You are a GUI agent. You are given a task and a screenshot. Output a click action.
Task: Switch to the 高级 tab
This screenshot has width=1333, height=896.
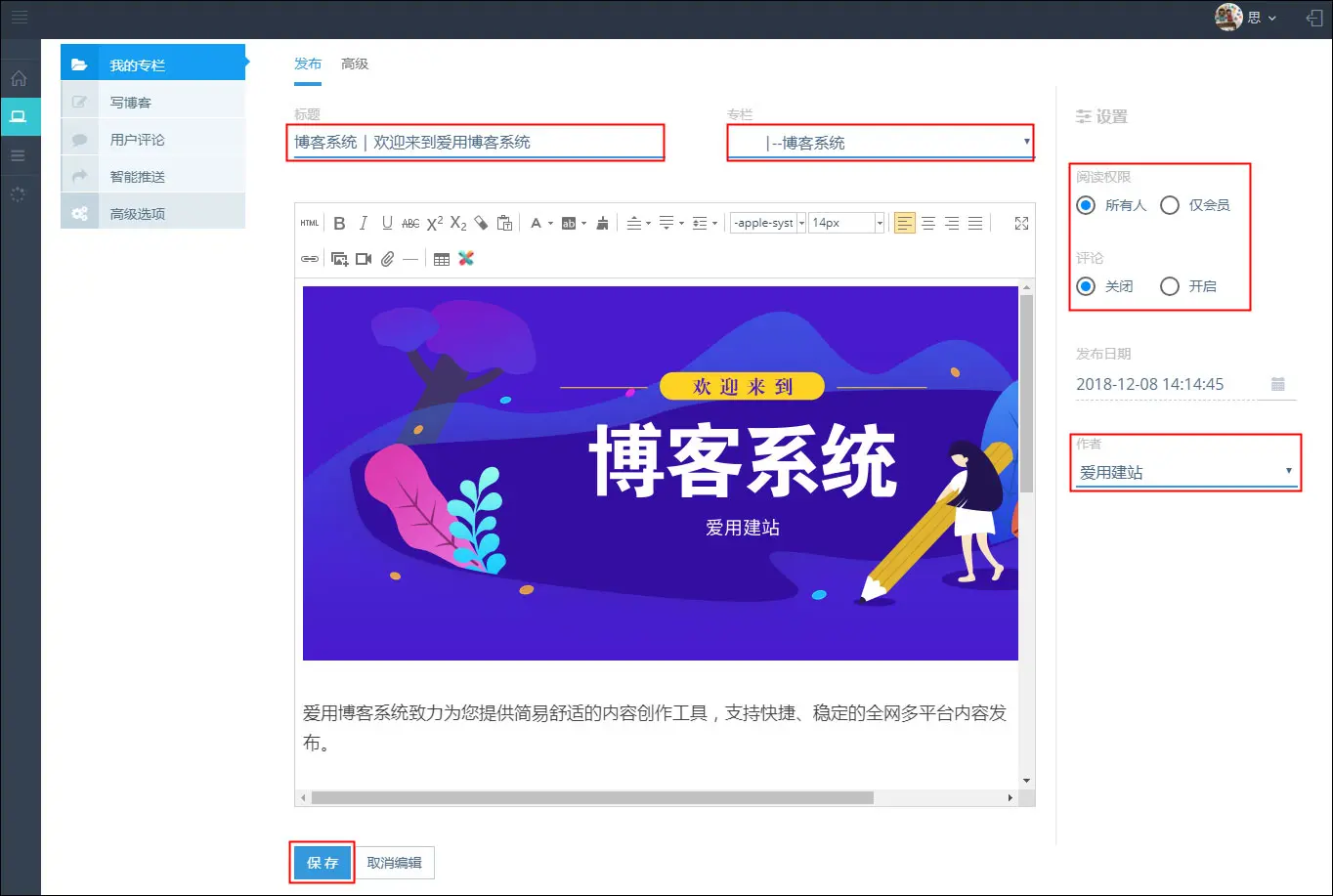pyautogui.click(x=355, y=64)
